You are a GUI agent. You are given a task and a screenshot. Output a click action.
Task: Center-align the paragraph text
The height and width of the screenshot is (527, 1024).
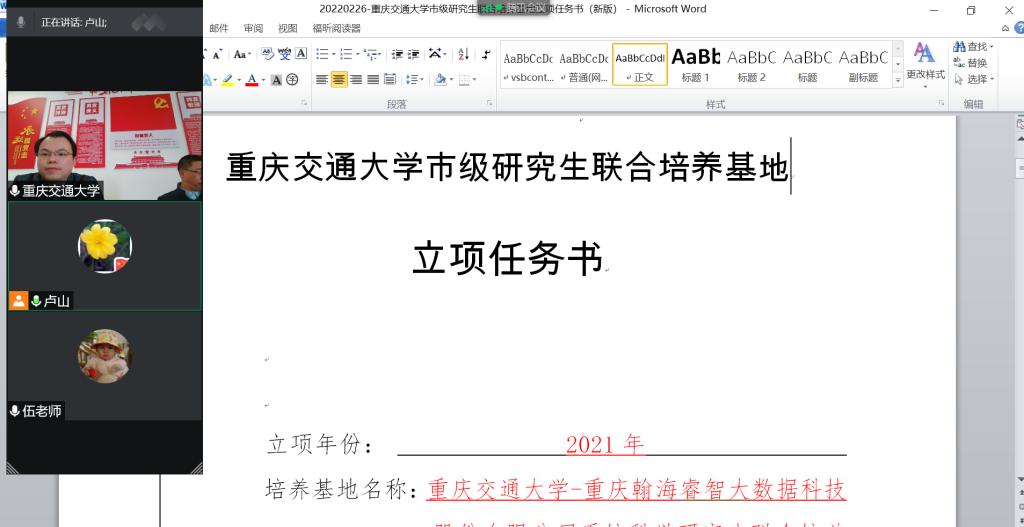pyautogui.click(x=339, y=80)
